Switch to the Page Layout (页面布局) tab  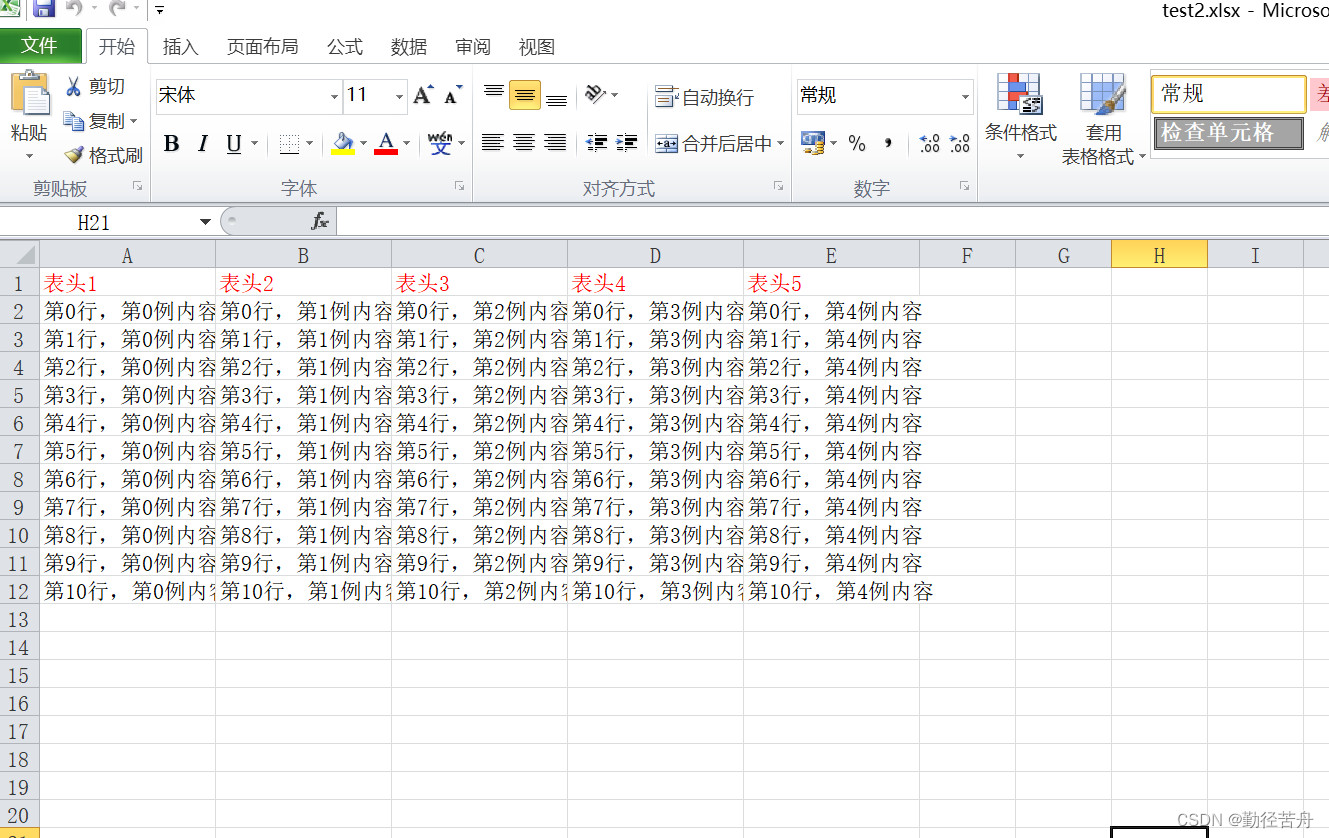tap(262, 47)
